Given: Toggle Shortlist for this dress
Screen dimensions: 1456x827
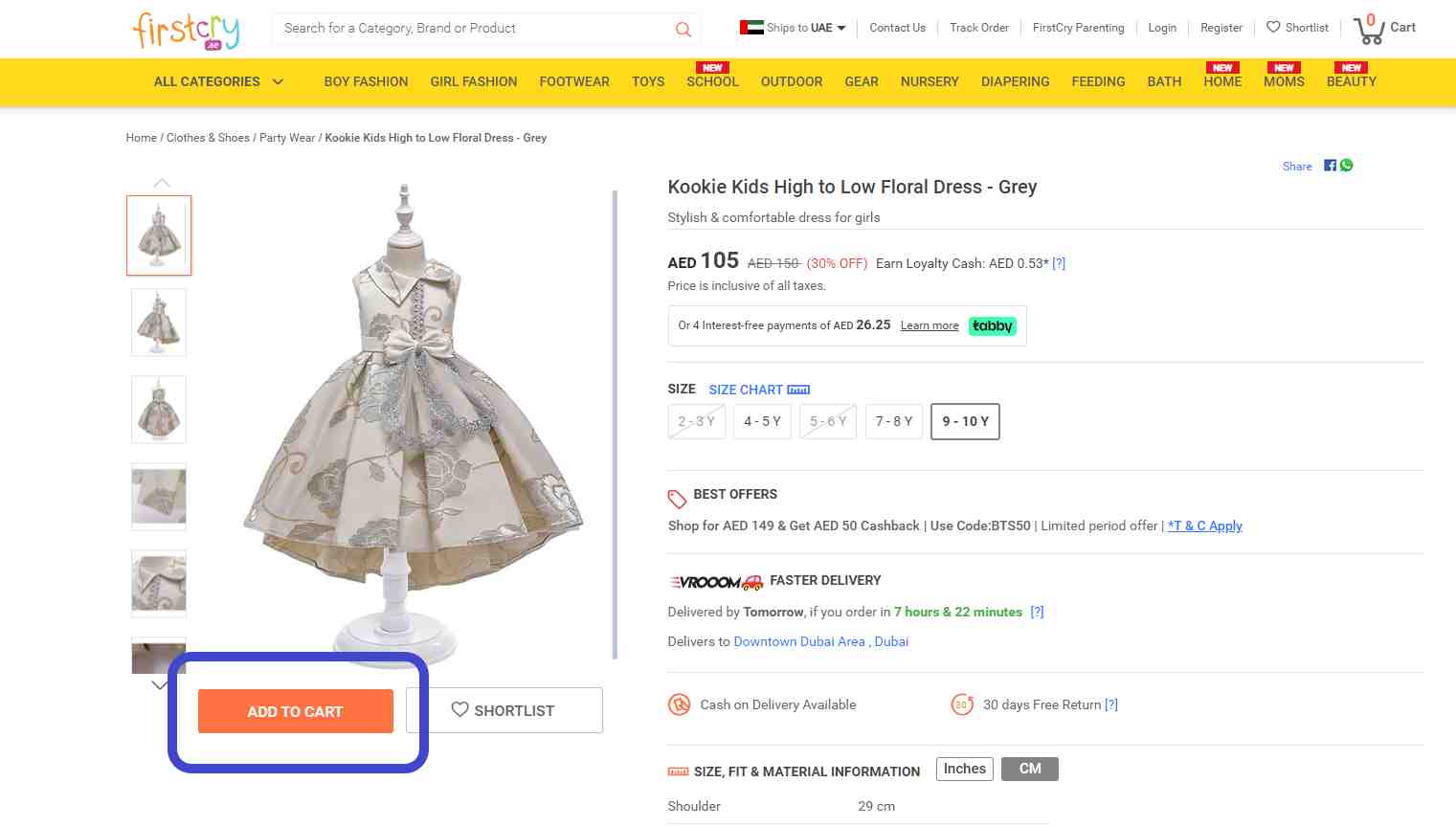Looking at the screenshot, I should tap(504, 709).
